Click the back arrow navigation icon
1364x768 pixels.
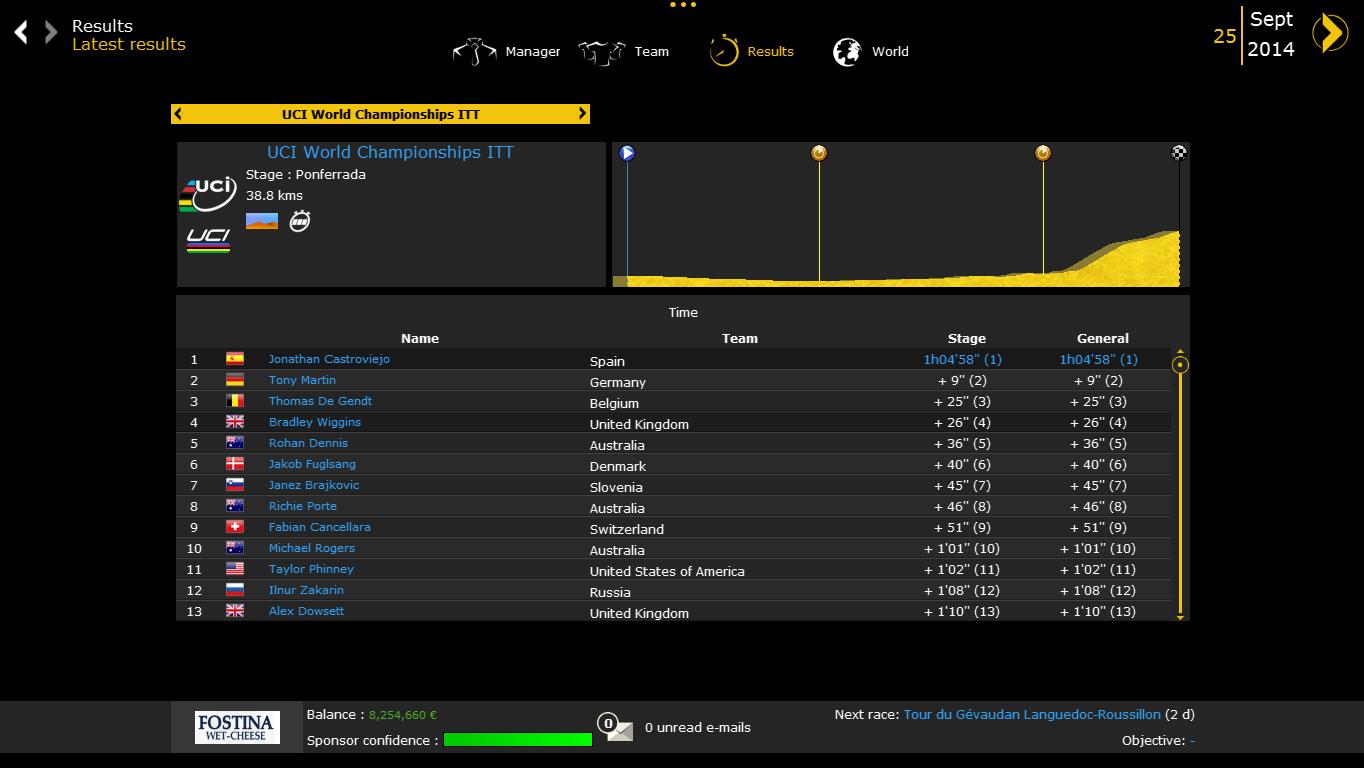(21, 33)
